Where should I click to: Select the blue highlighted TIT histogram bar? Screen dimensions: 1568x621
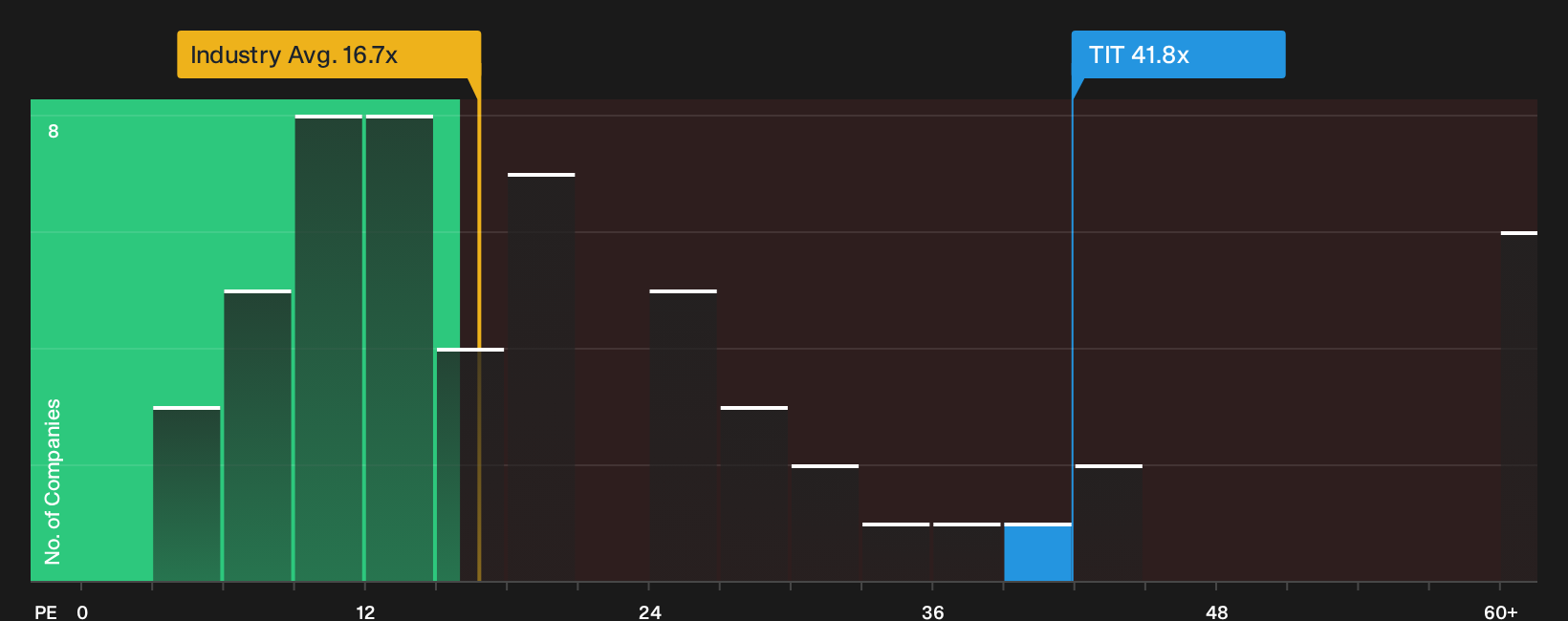1037,552
